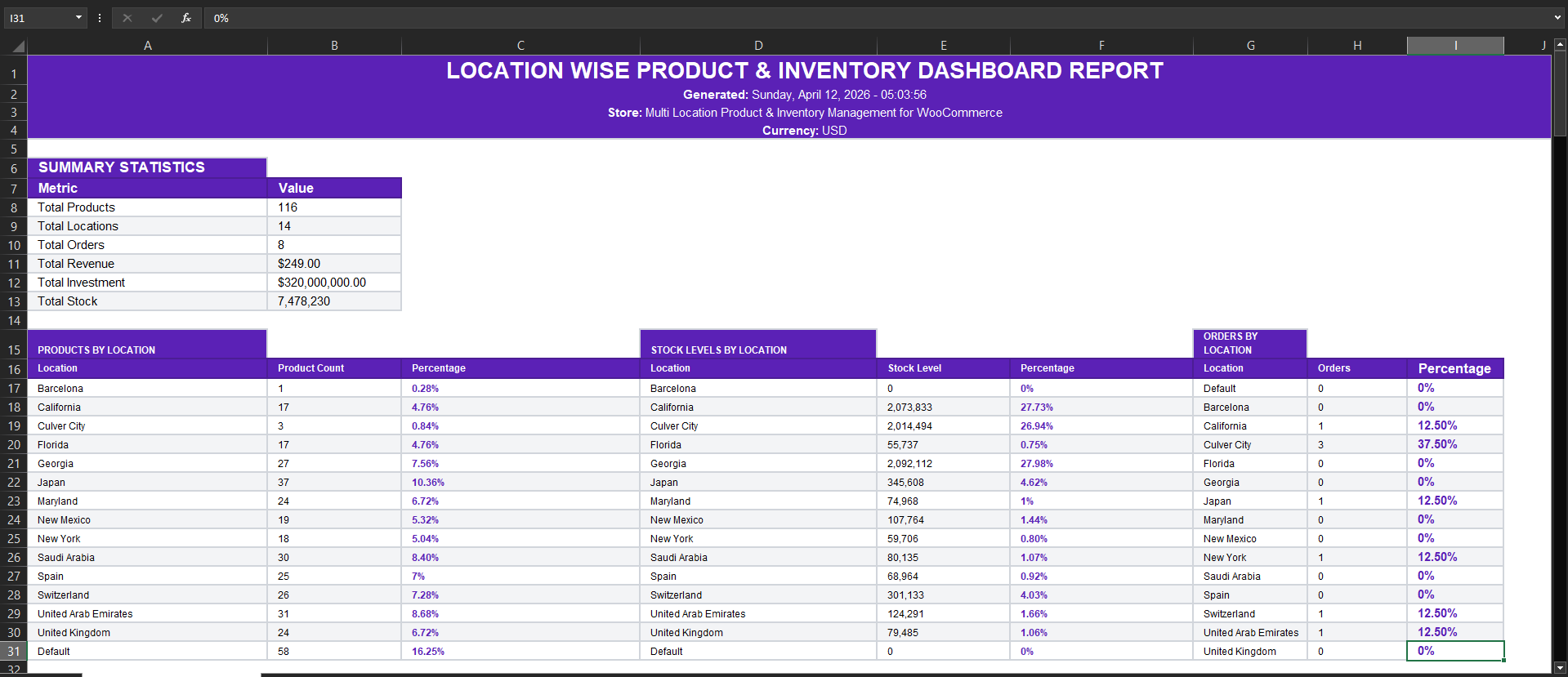Click the three-dot handle beside Name Box

tap(100, 18)
